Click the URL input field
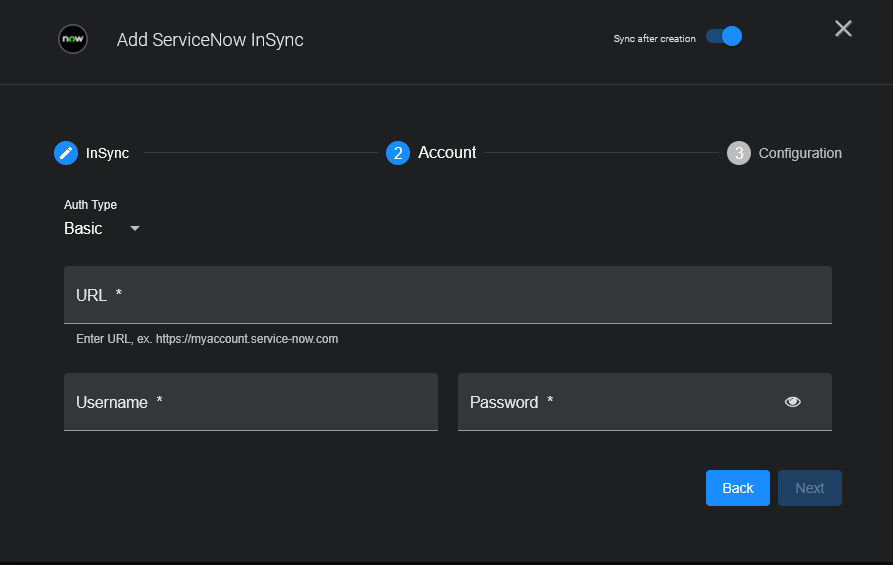This screenshot has width=893, height=565. (448, 295)
